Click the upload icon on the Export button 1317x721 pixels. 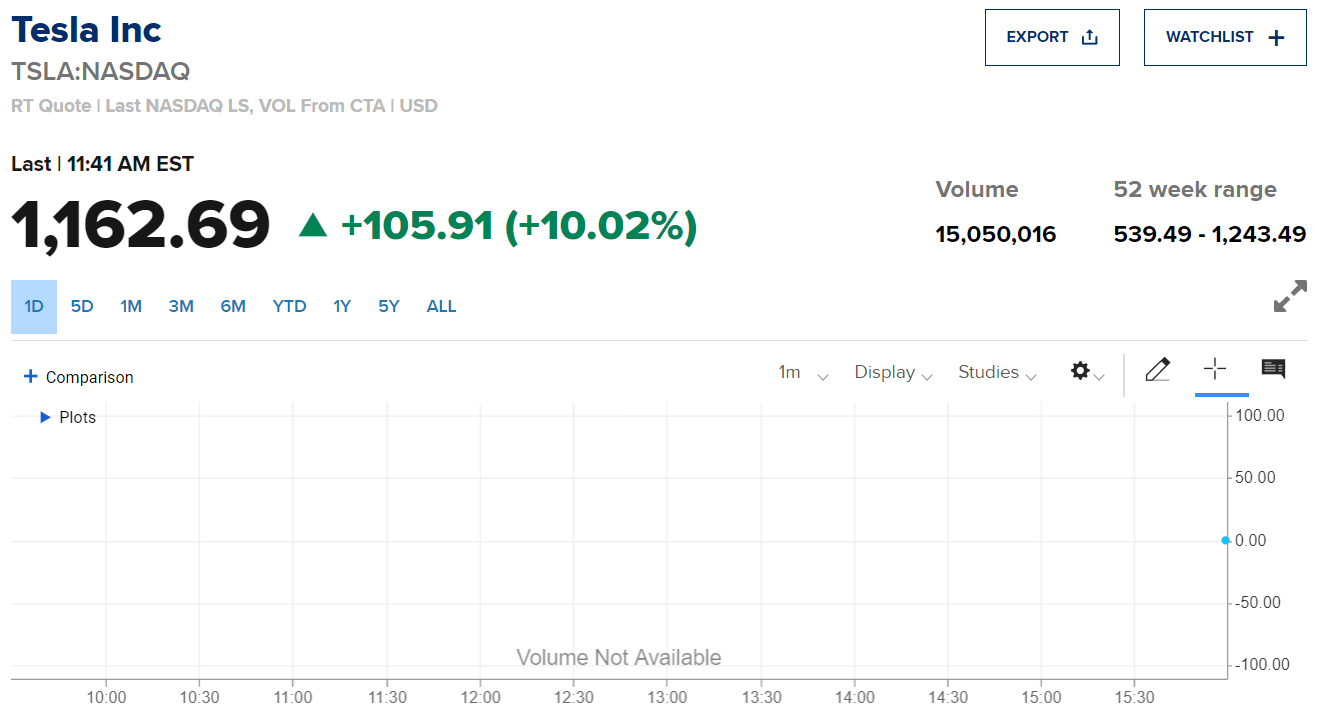[x=1090, y=38]
